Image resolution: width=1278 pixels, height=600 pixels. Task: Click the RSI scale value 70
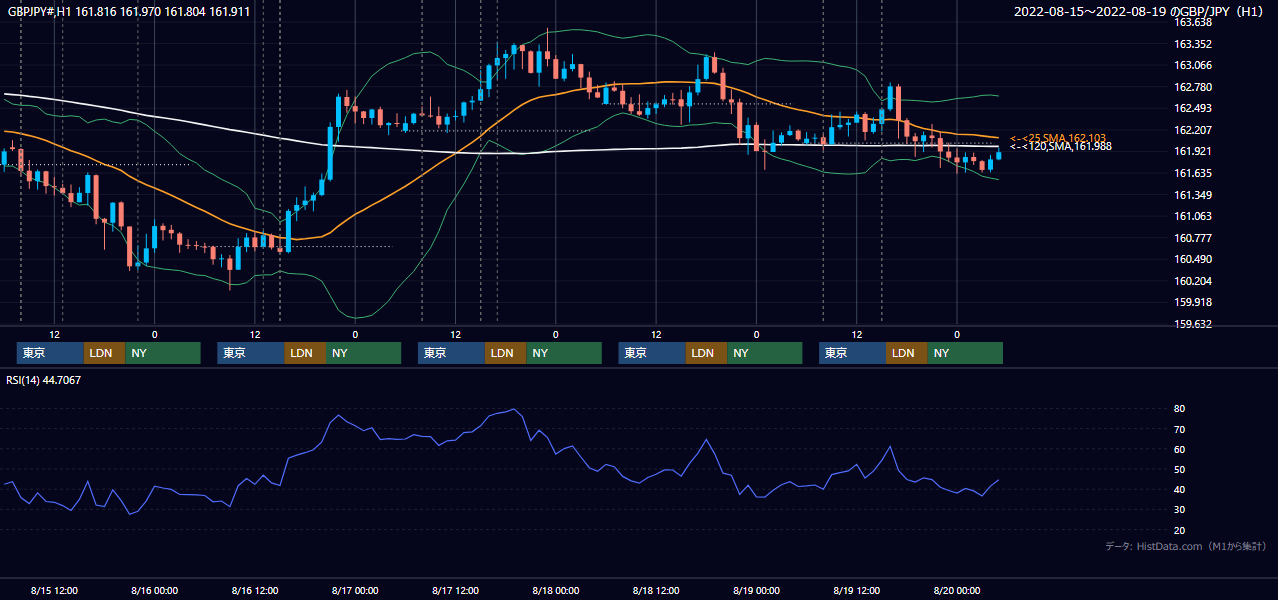tap(1180, 429)
